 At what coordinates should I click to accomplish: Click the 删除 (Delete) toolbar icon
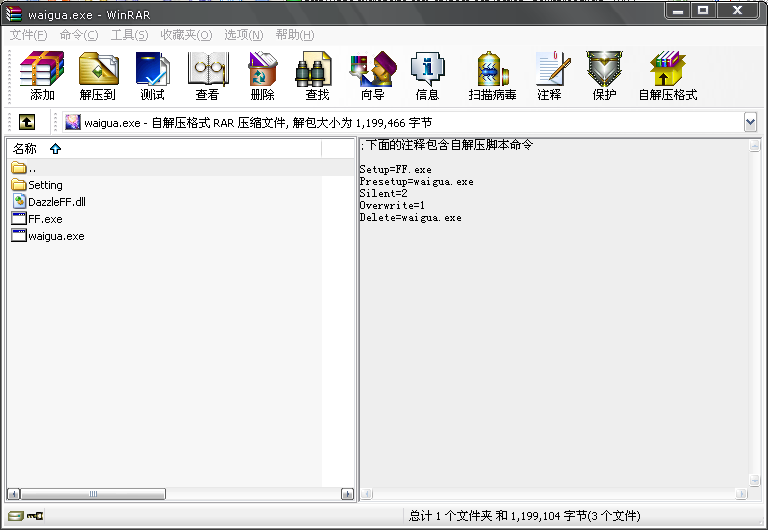pos(263,76)
